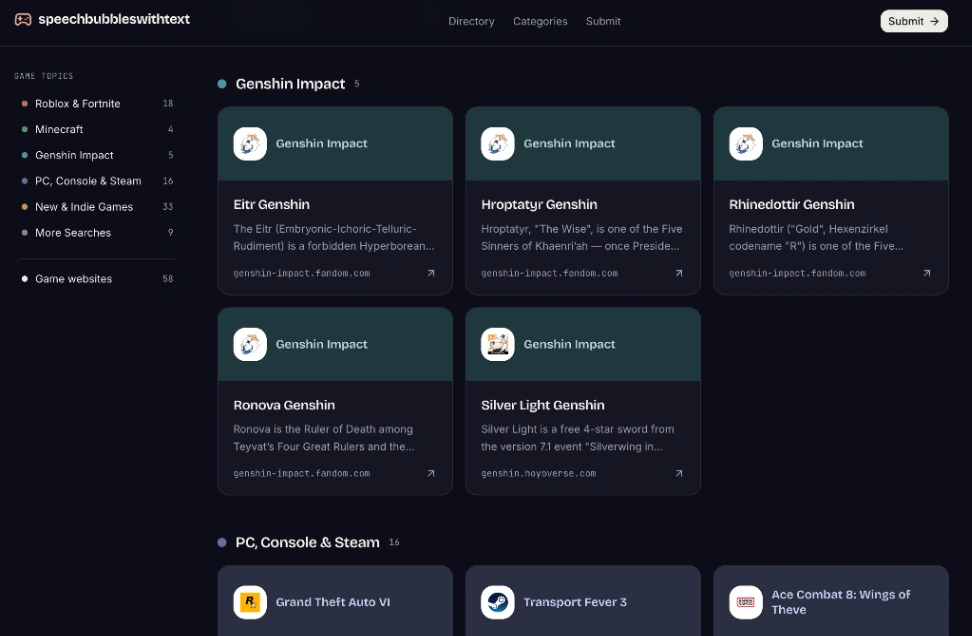This screenshot has width=972, height=636.
Task: Open the Directory nav item
Action: pyautogui.click(x=471, y=21)
